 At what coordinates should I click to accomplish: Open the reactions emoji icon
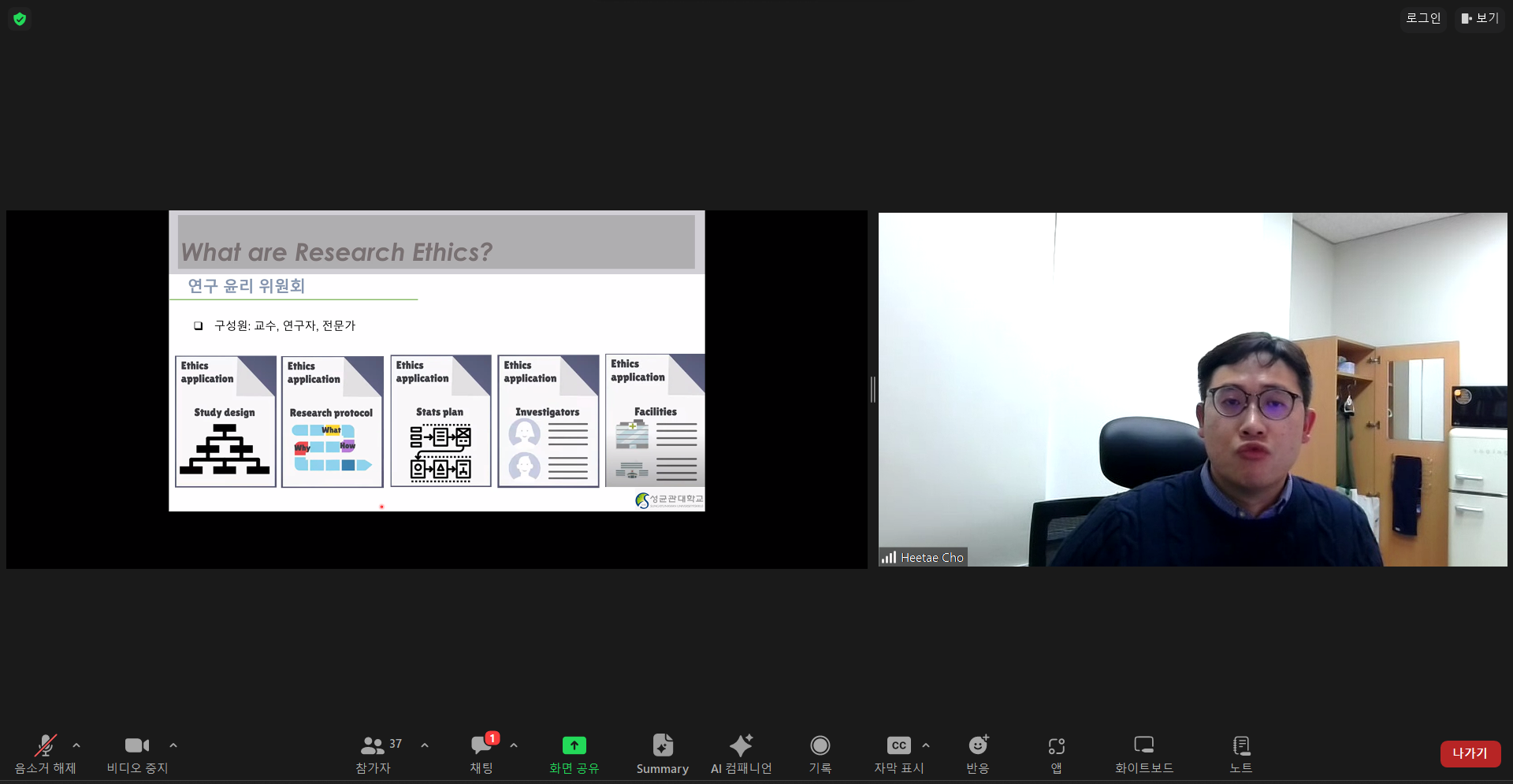[978, 746]
